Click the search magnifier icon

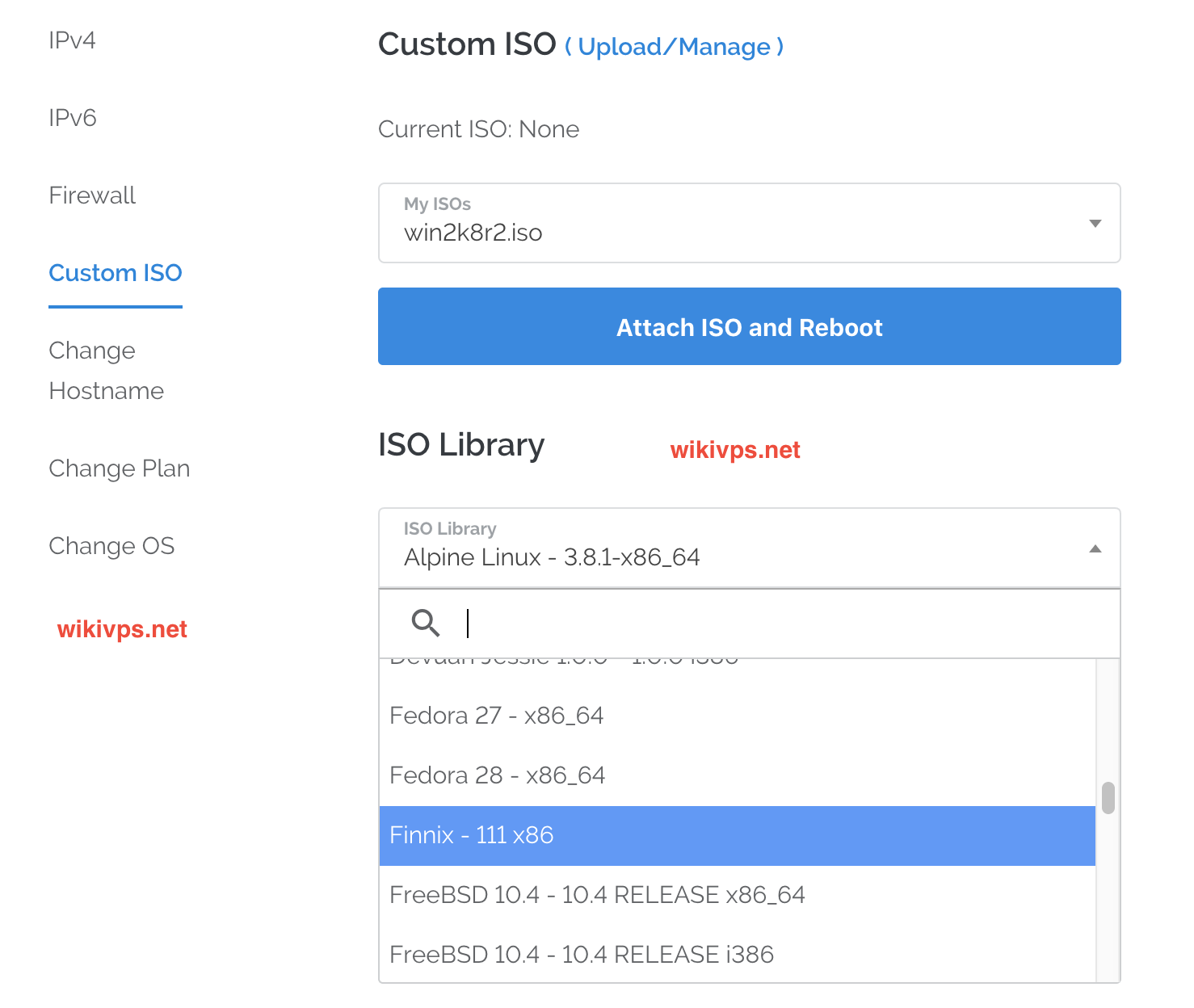(425, 624)
